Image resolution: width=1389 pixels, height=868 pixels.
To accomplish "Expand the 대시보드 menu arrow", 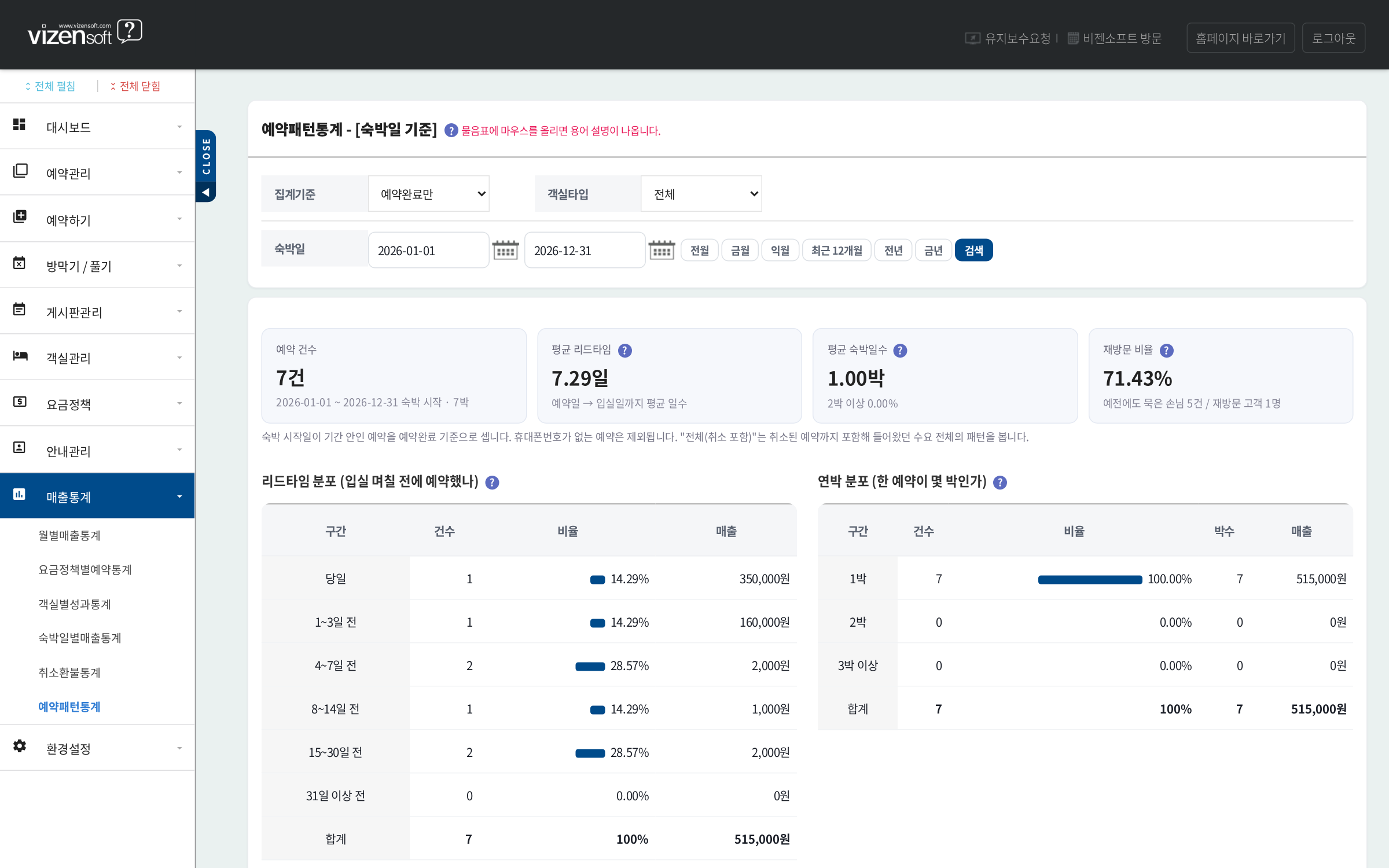I will (179, 127).
